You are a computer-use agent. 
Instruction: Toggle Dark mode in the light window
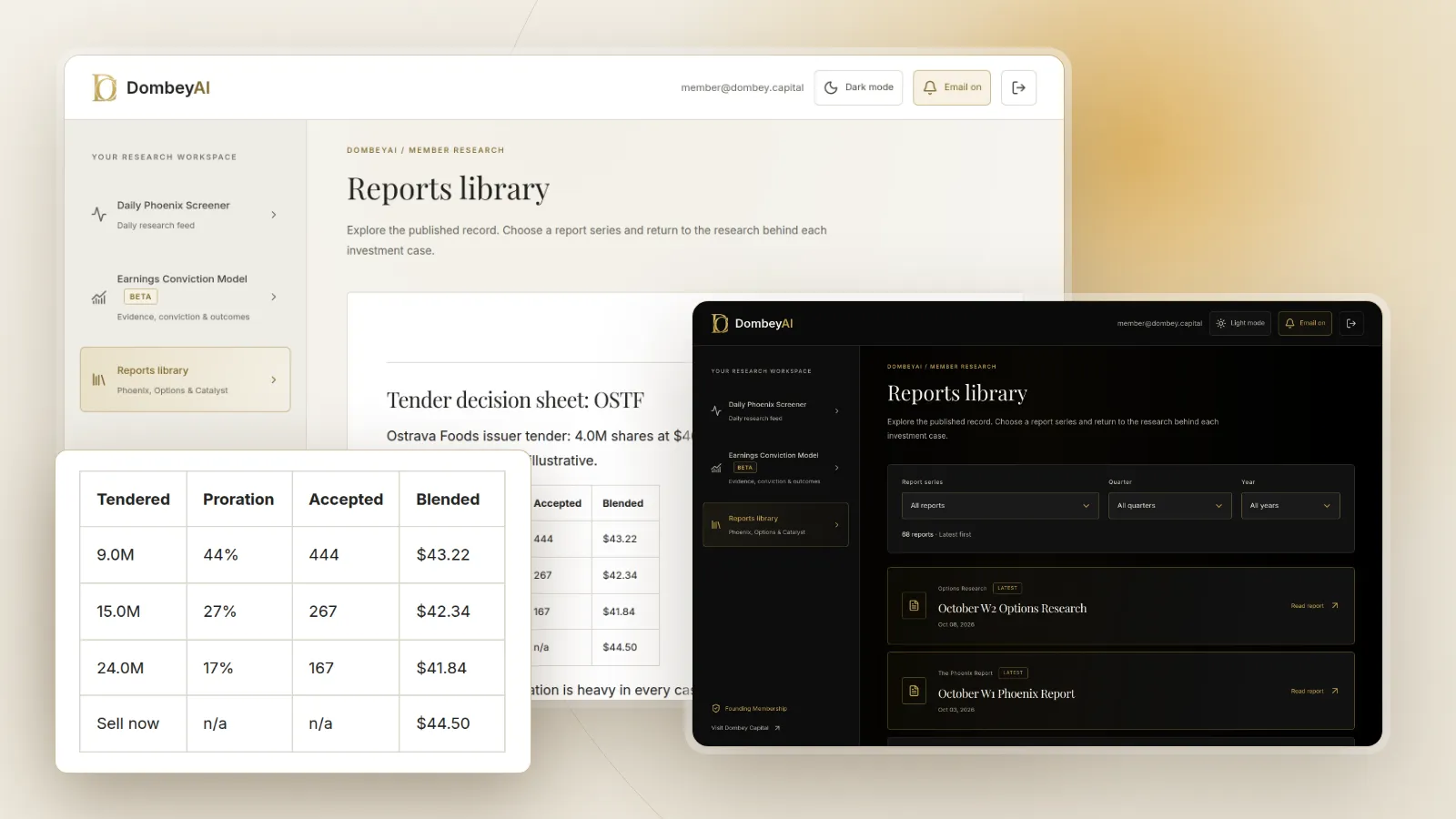[x=858, y=87]
